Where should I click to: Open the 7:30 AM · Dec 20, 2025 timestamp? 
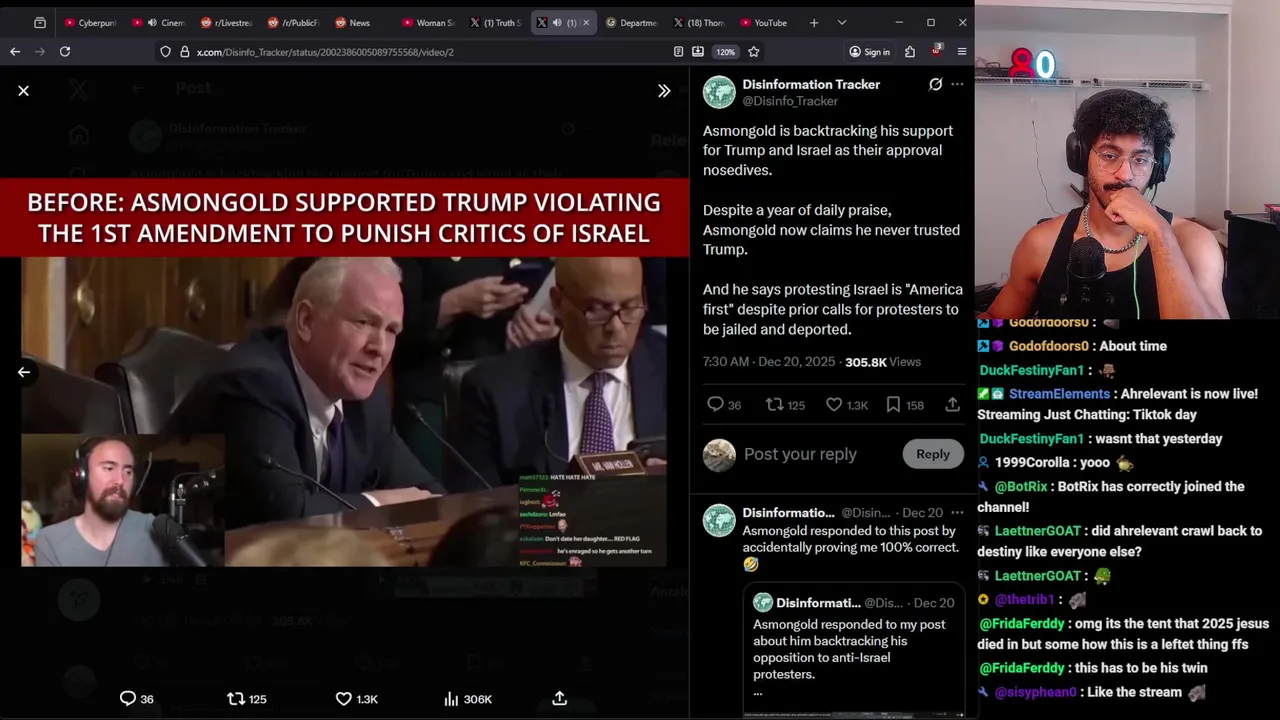click(x=769, y=362)
